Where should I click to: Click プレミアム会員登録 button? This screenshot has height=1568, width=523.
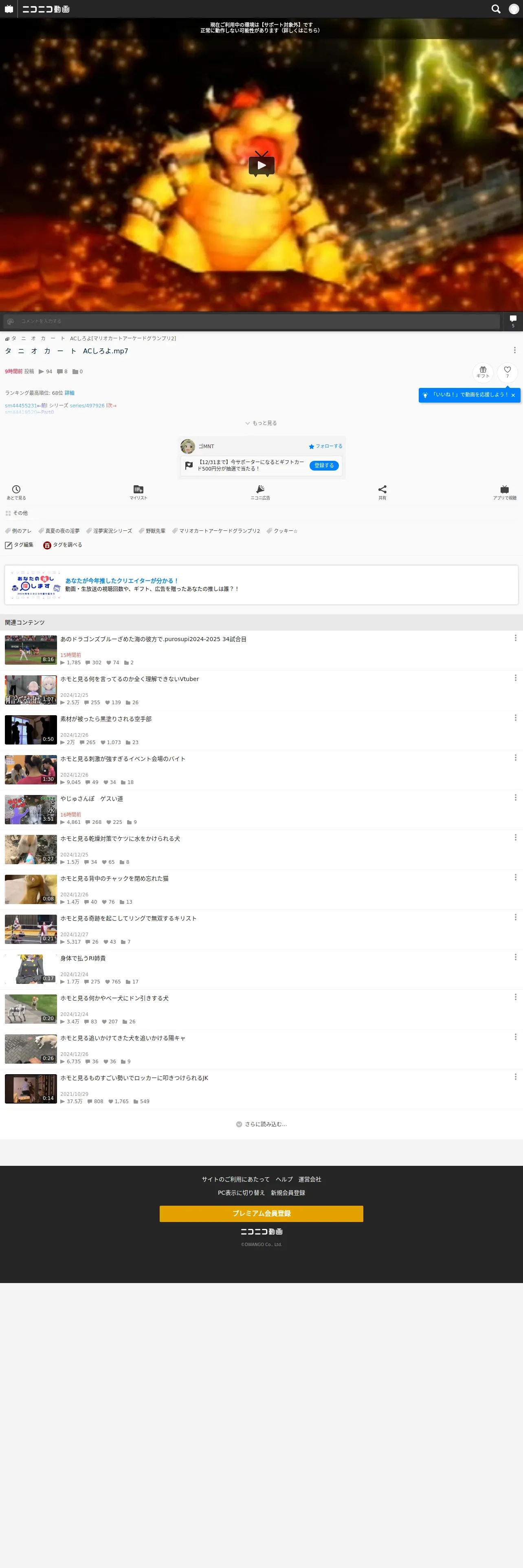pyautogui.click(x=261, y=1213)
